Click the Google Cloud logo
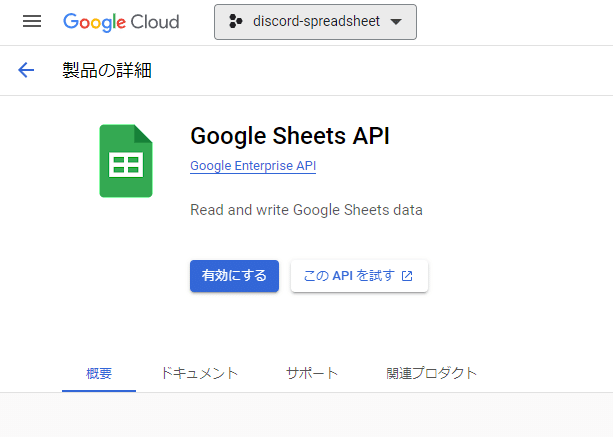Viewport: 613px width, 437px height. [x=121, y=22]
